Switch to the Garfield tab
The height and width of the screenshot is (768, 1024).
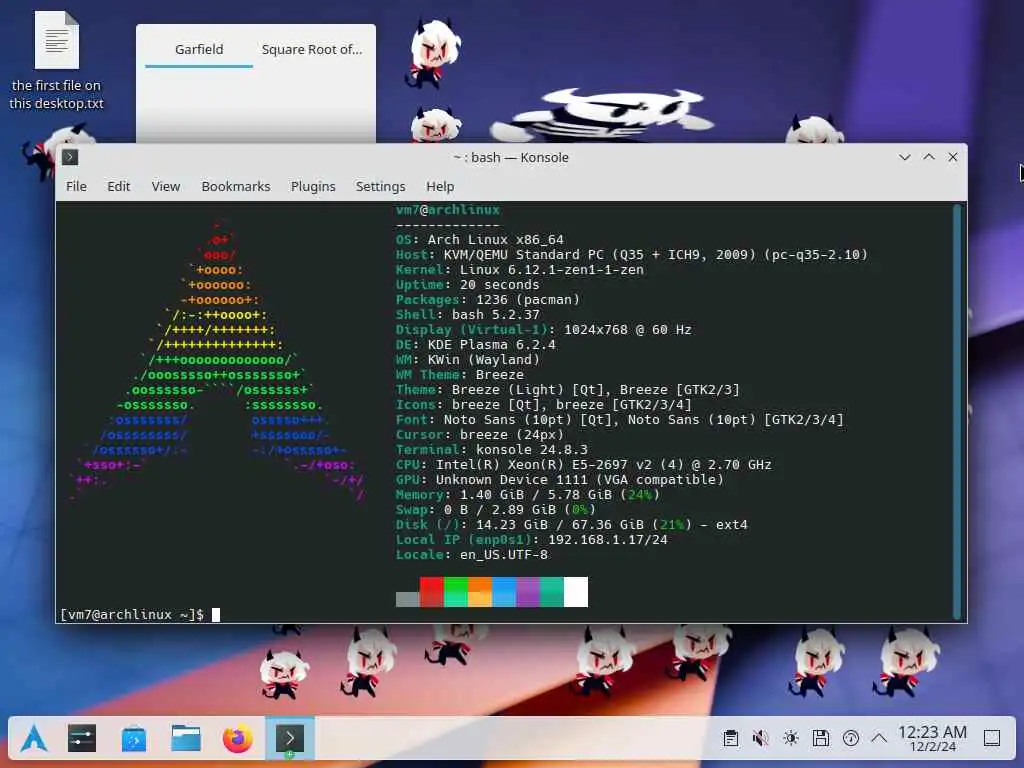199,50
